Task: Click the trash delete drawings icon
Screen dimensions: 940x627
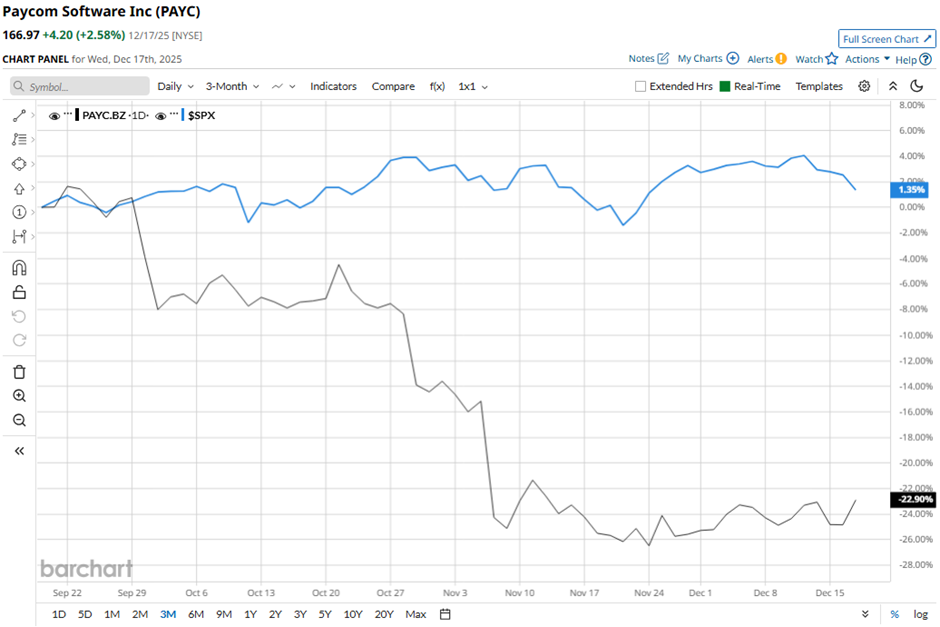Action: point(19,372)
